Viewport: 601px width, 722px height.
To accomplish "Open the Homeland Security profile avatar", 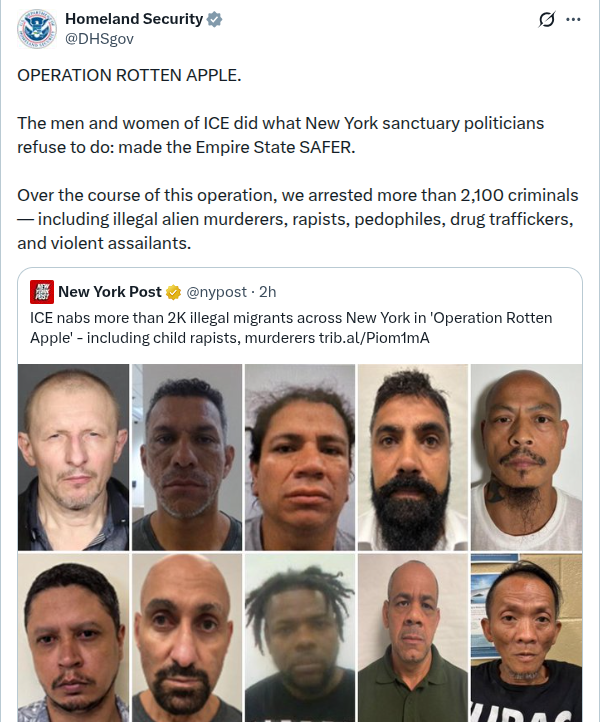I will tap(37, 29).
